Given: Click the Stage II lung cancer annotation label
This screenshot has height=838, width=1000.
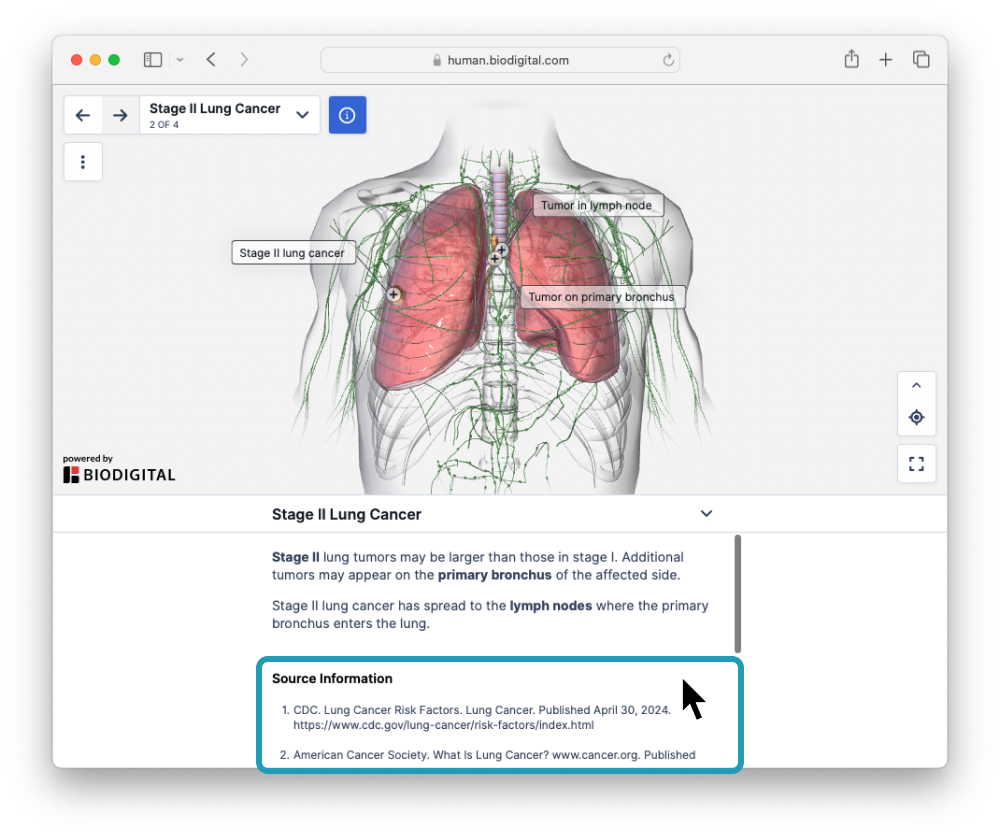Looking at the screenshot, I should (x=292, y=253).
